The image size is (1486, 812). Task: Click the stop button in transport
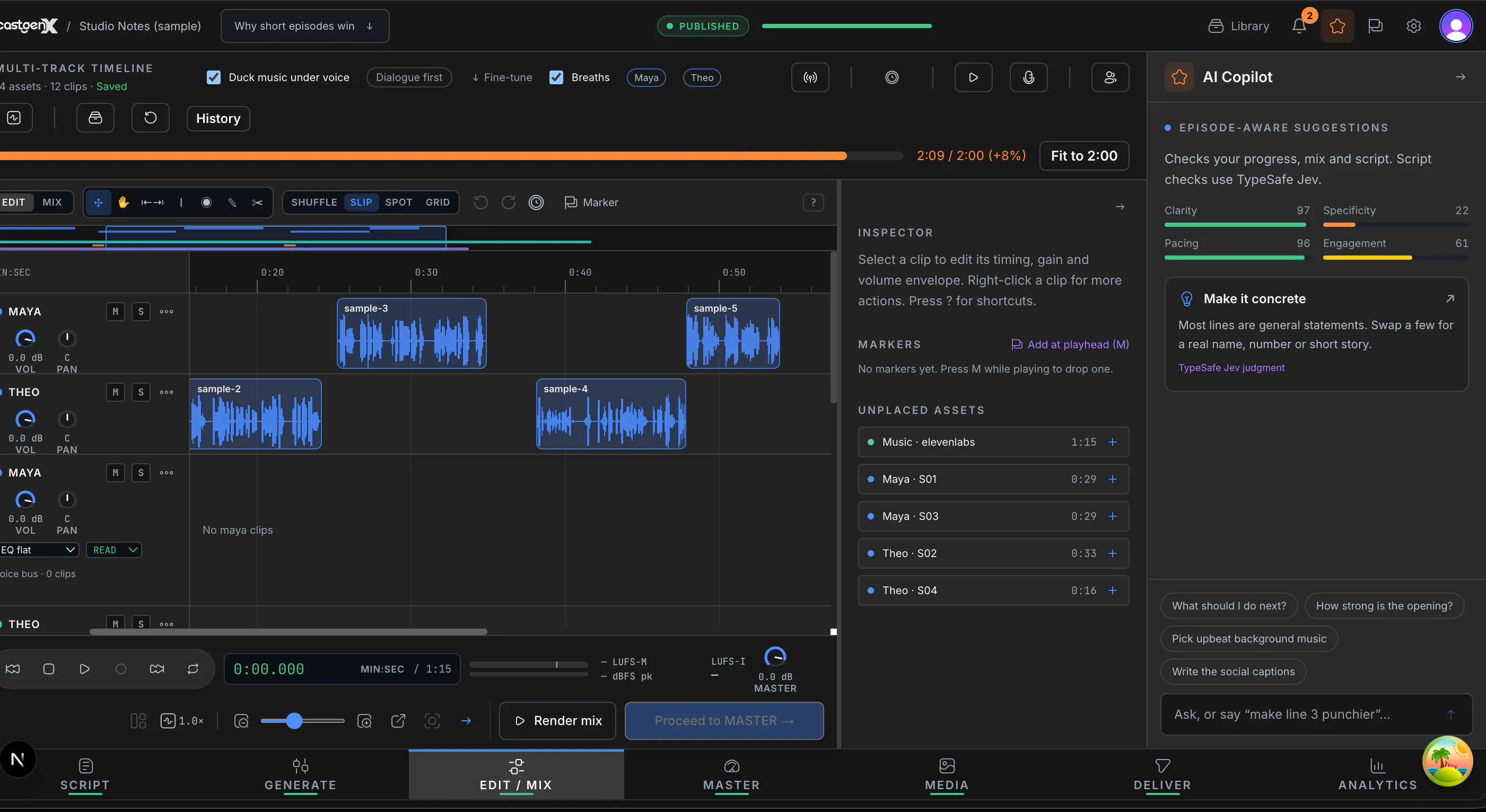pos(48,669)
